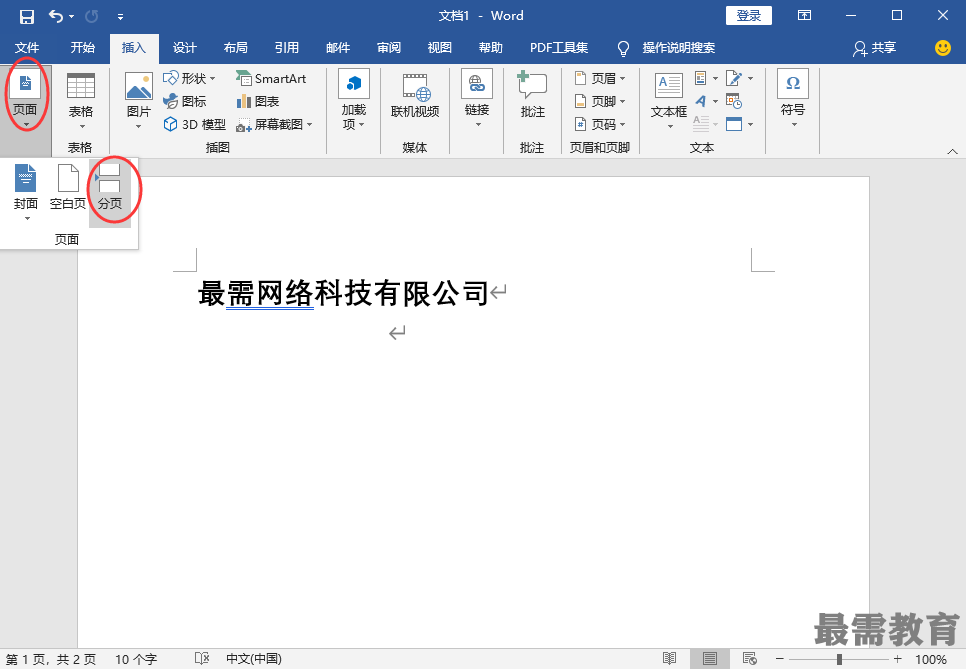This screenshot has width=966, height=669.
Task: Open the 页眉 header dropdown
Action: (600, 78)
